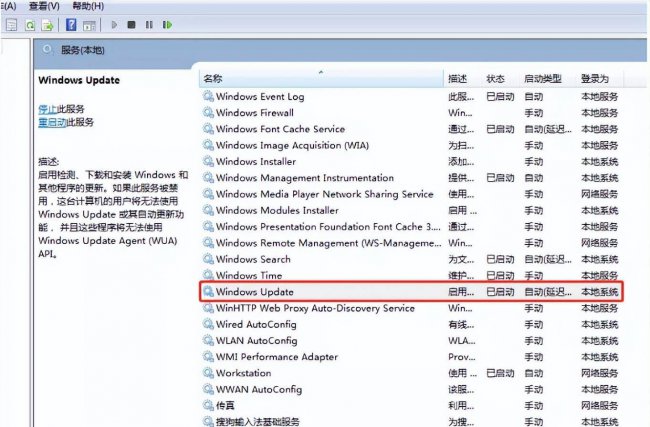
Task: Click the Properties sheet toolbar icon
Action: (12, 25)
